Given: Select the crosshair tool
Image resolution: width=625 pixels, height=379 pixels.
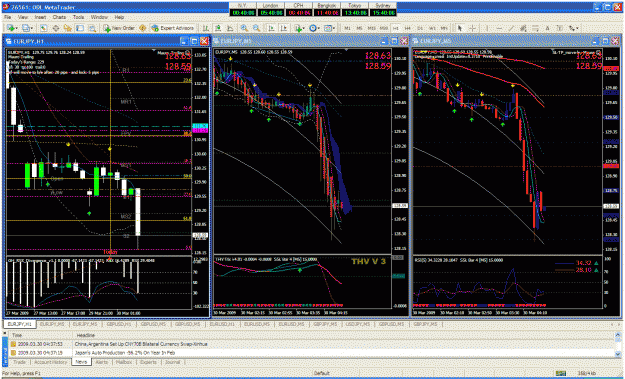Looking at the screenshot, I should point(472,28).
